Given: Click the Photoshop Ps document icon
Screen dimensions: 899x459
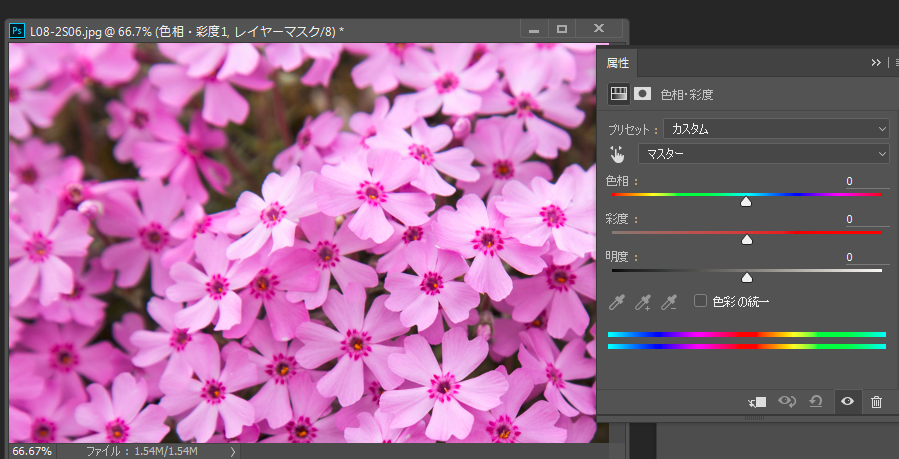Looking at the screenshot, I should tap(17, 31).
